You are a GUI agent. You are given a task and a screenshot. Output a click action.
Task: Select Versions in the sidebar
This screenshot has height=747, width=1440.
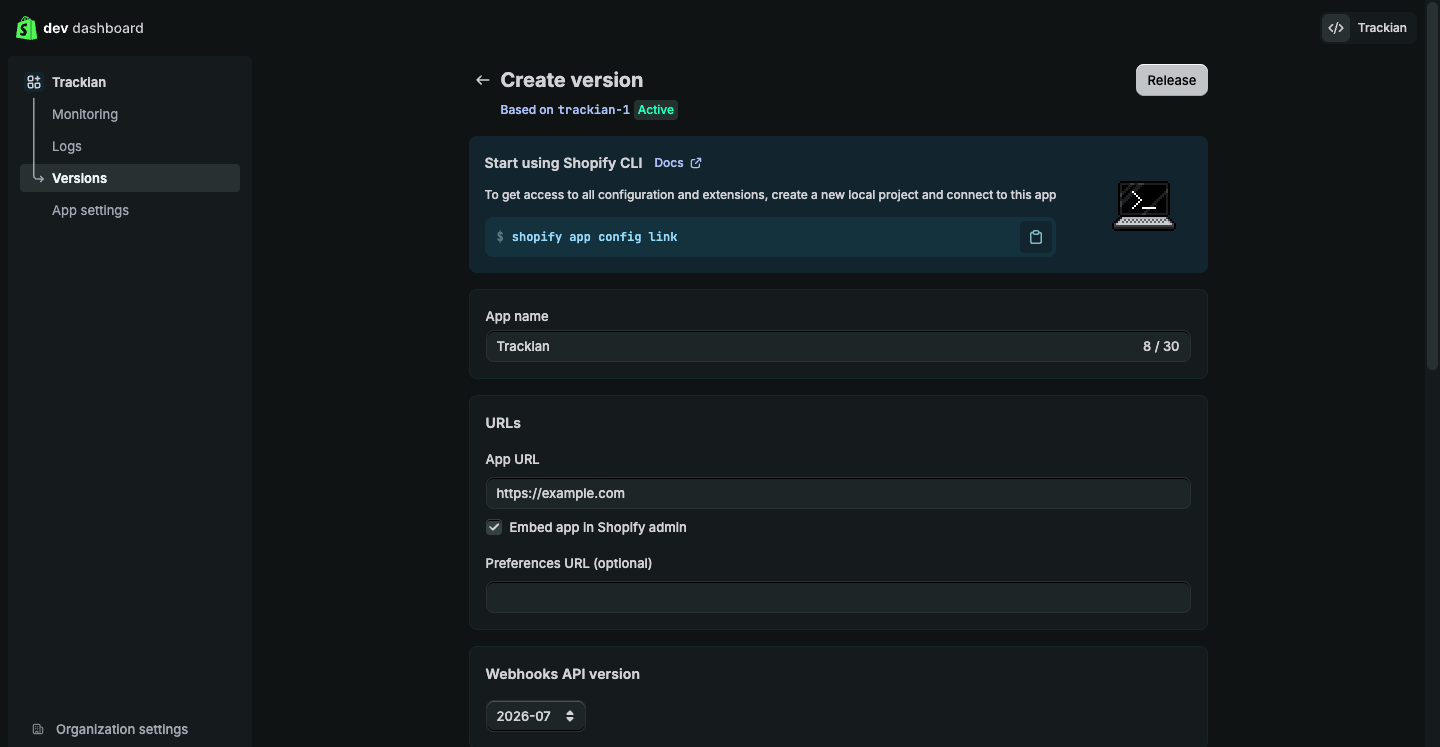click(x=130, y=178)
